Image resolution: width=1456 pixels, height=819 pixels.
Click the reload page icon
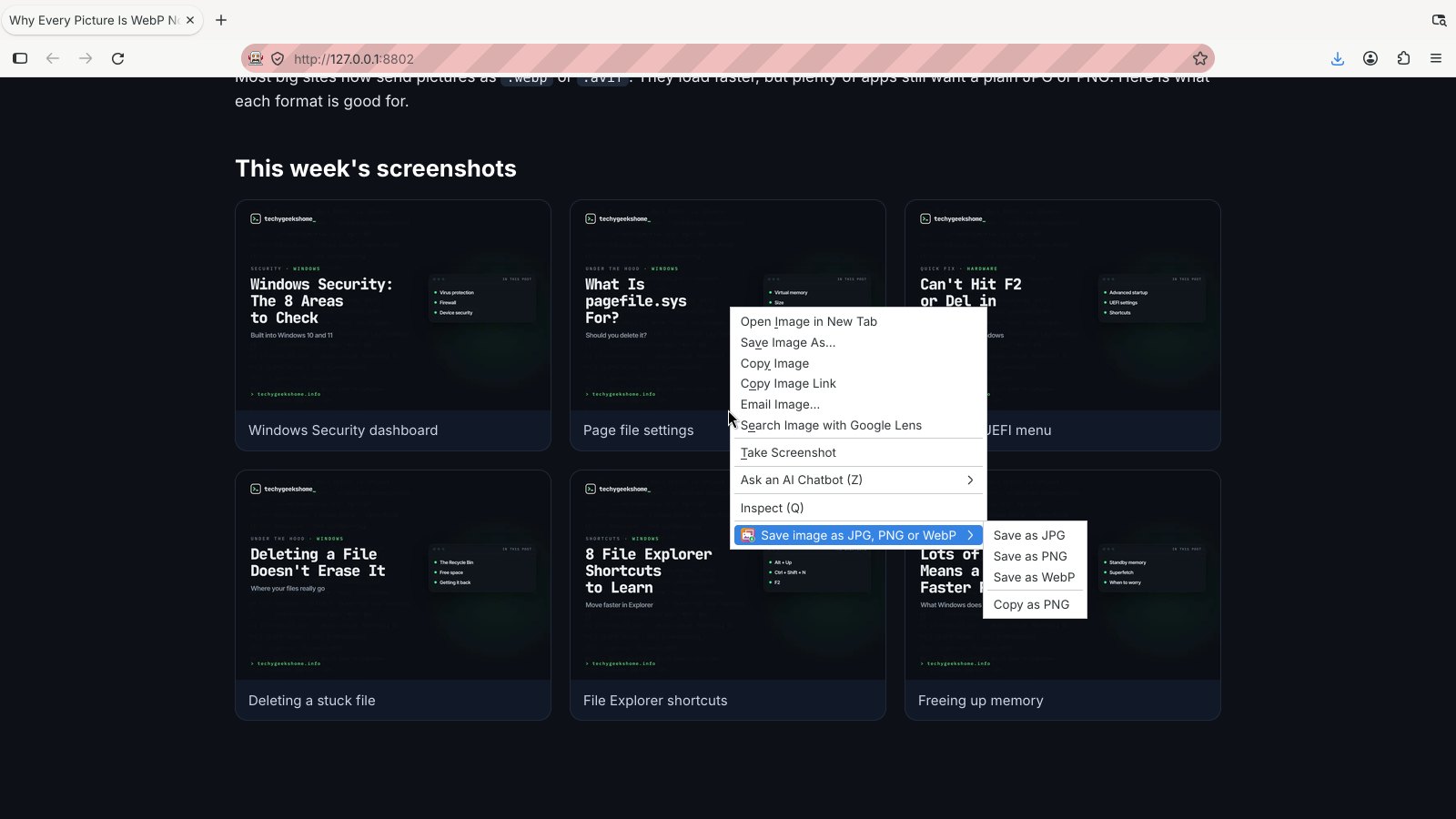(117, 58)
